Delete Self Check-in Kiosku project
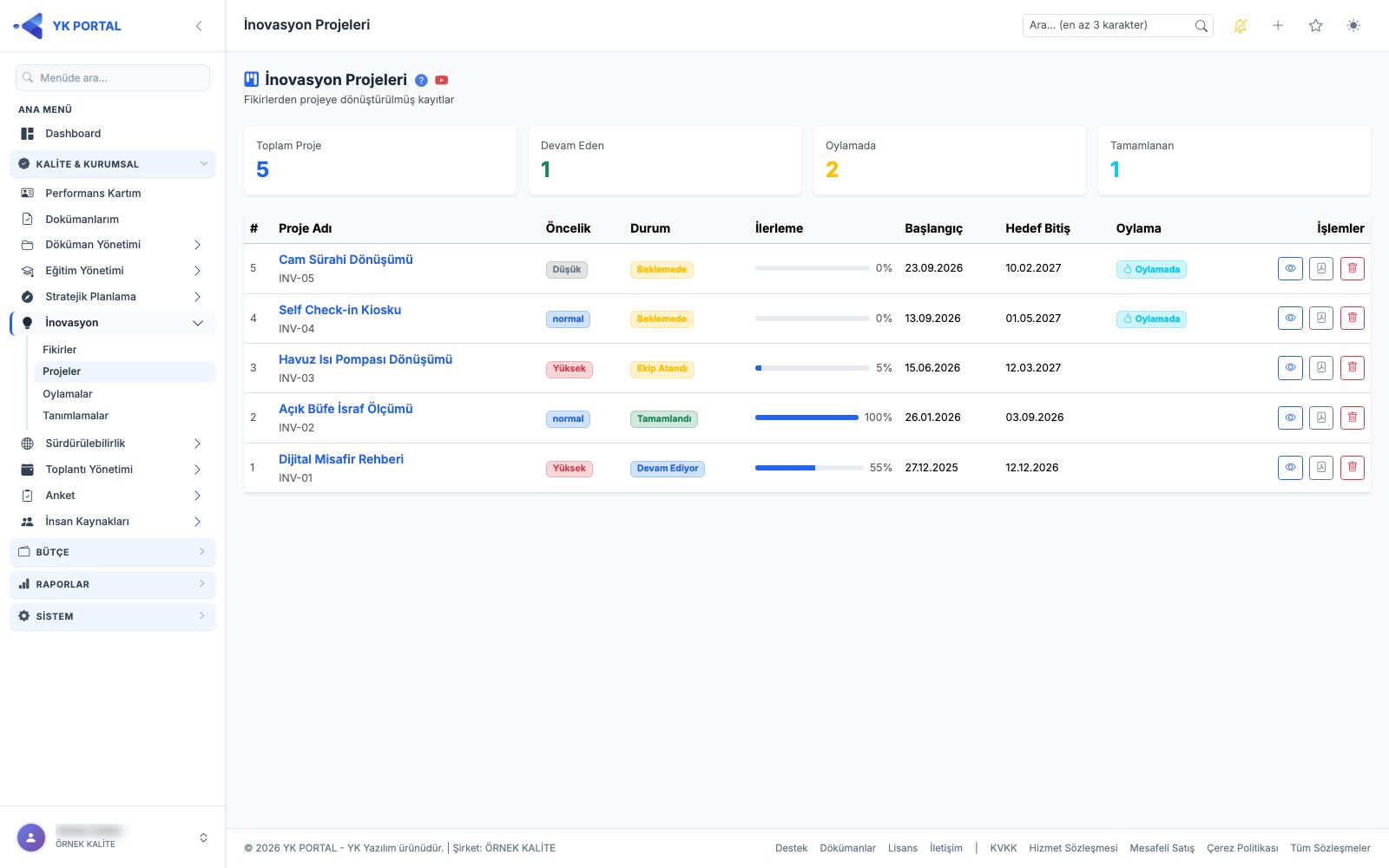 point(1353,319)
